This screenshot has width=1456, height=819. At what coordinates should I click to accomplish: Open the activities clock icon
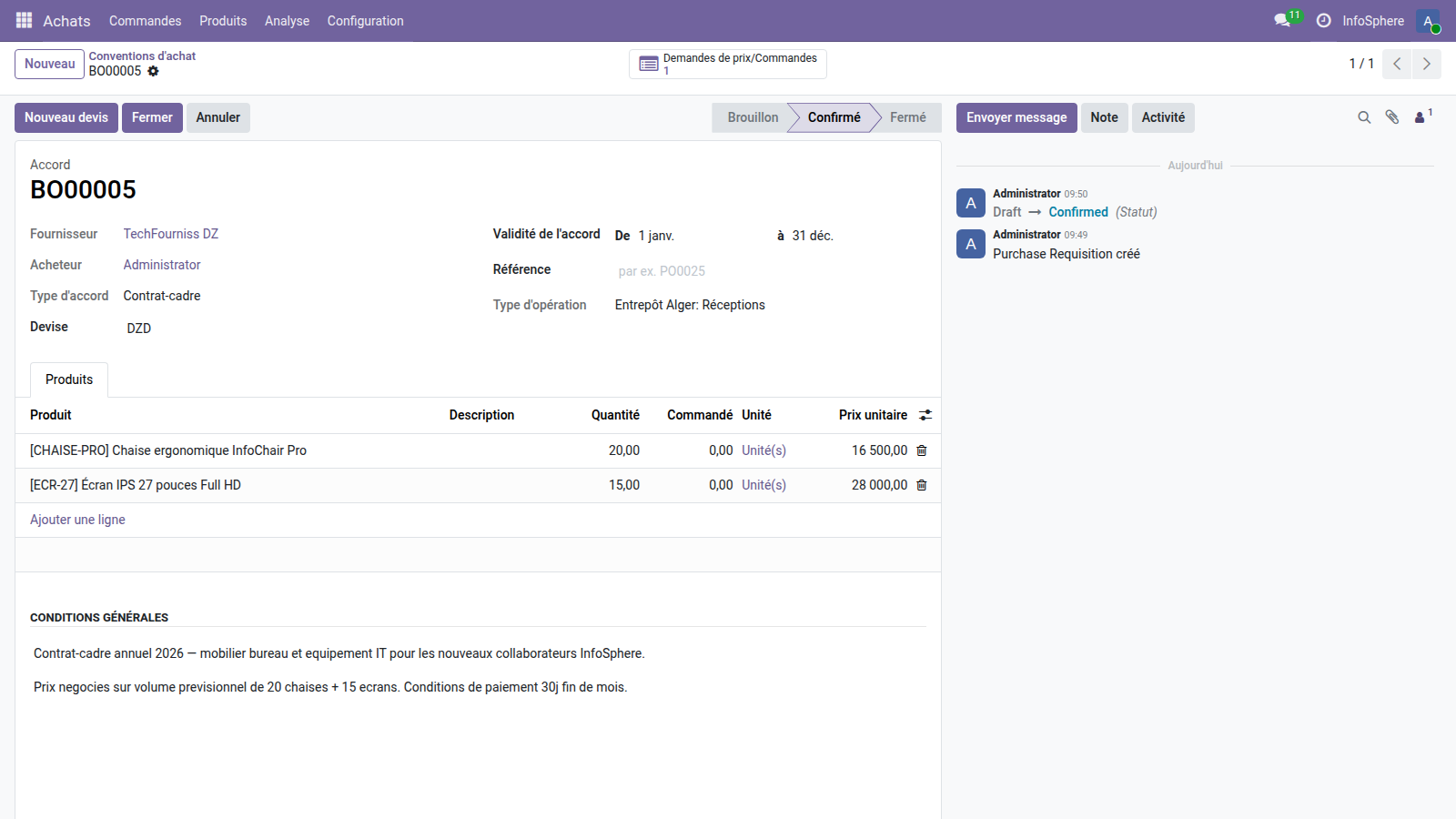coord(1323,20)
